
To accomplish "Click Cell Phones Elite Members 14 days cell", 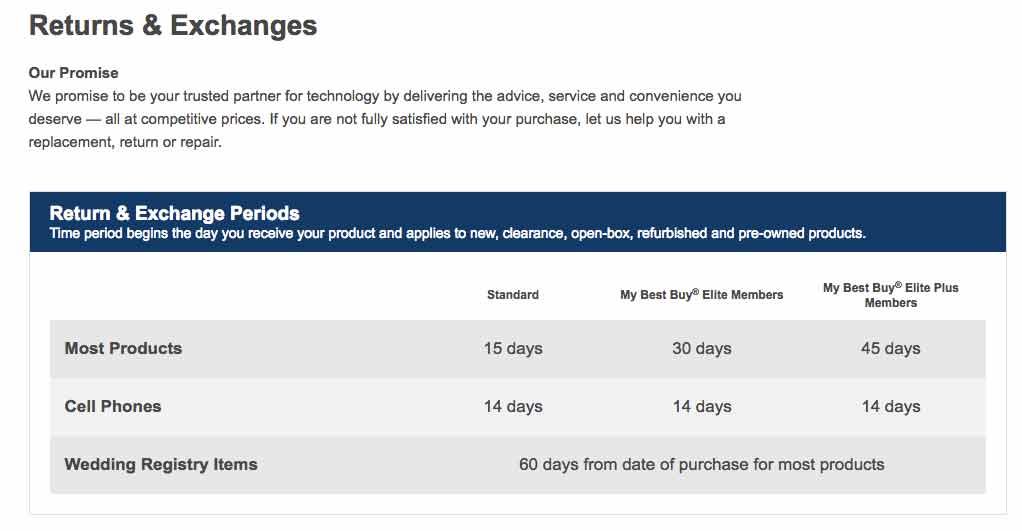I will tap(701, 407).
